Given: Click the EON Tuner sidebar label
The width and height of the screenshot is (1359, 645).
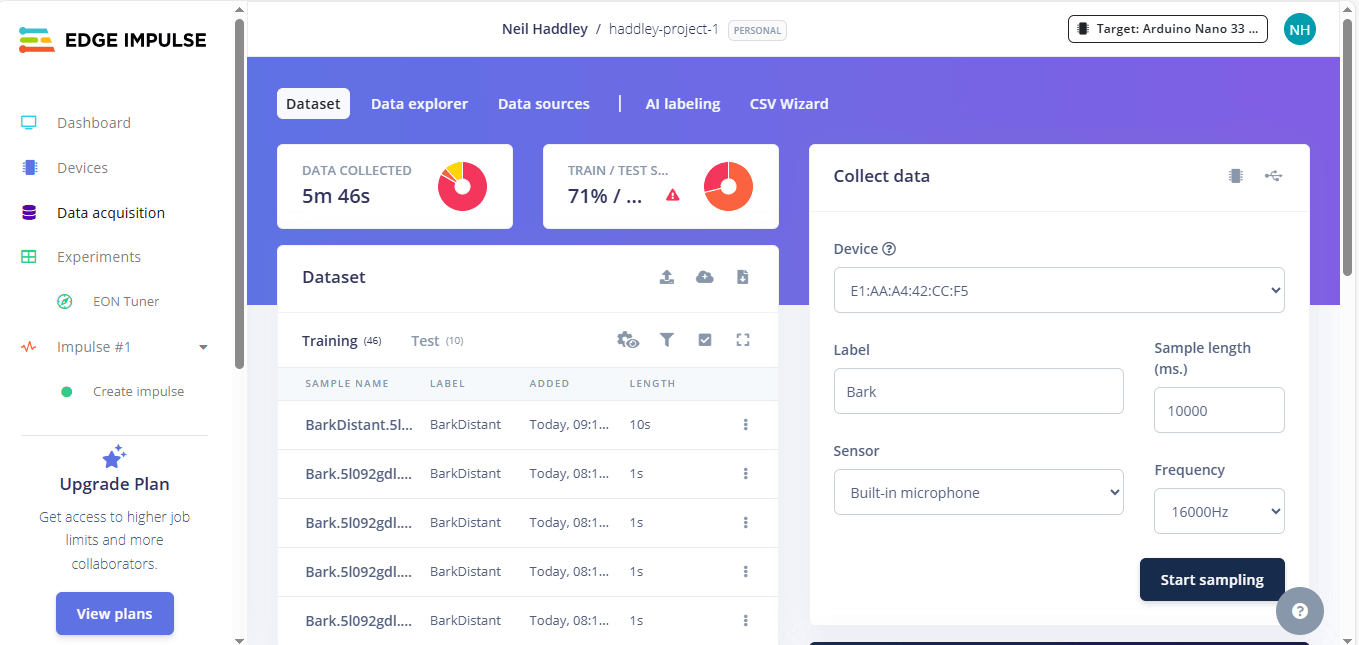Looking at the screenshot, I should (126, 301).
